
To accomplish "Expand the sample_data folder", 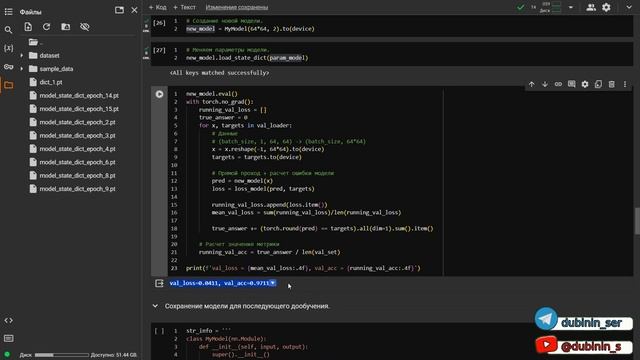I will coord(22,69).
